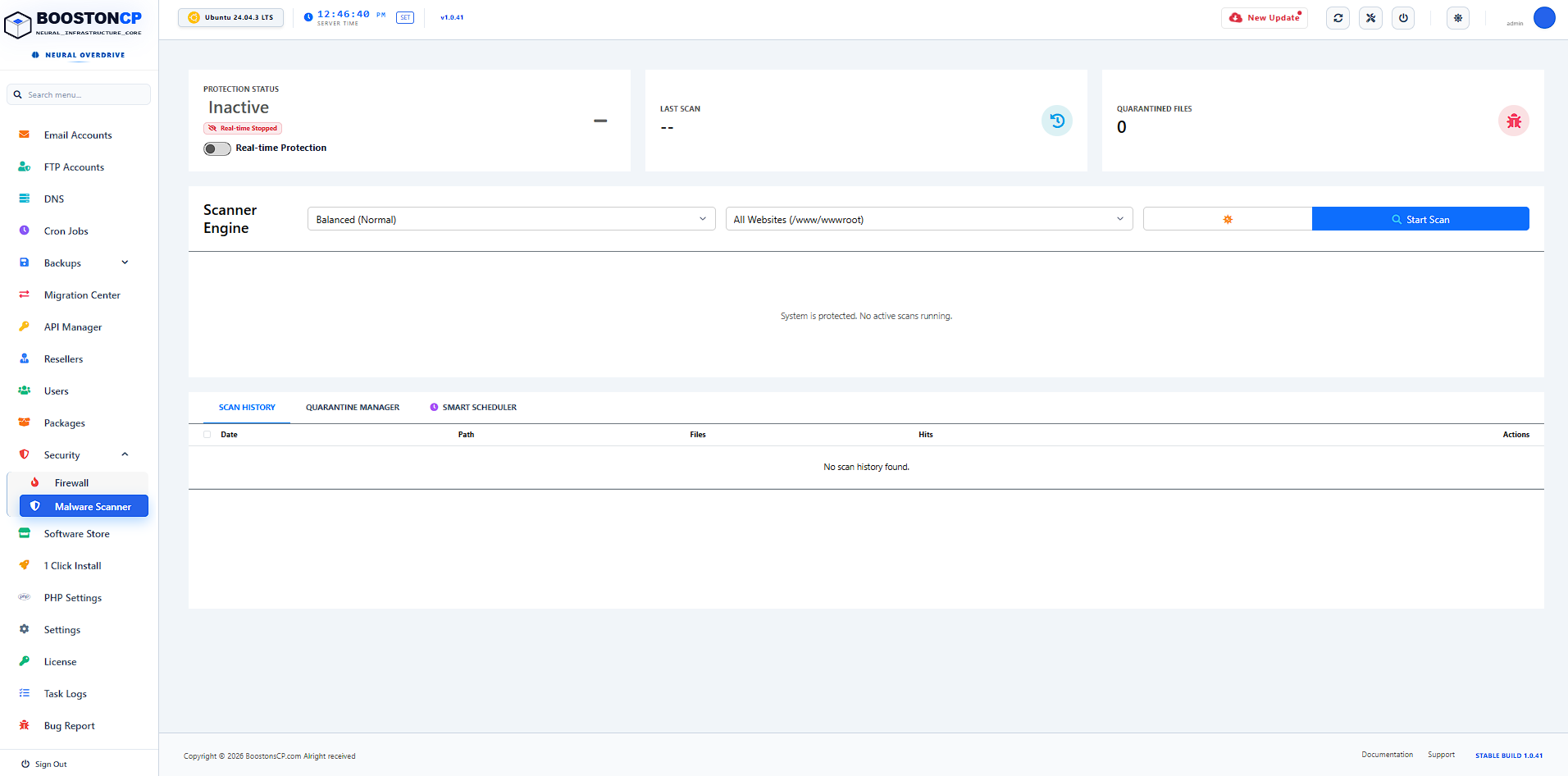Viewport: 1568px width, 776px height.
Task: Click the orange gear scan settings button
Action: (x=1228, y=219)
